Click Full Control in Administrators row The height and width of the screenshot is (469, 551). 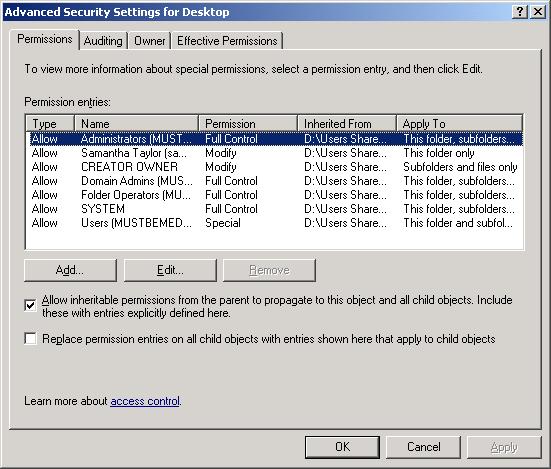(x=231, y=139)
